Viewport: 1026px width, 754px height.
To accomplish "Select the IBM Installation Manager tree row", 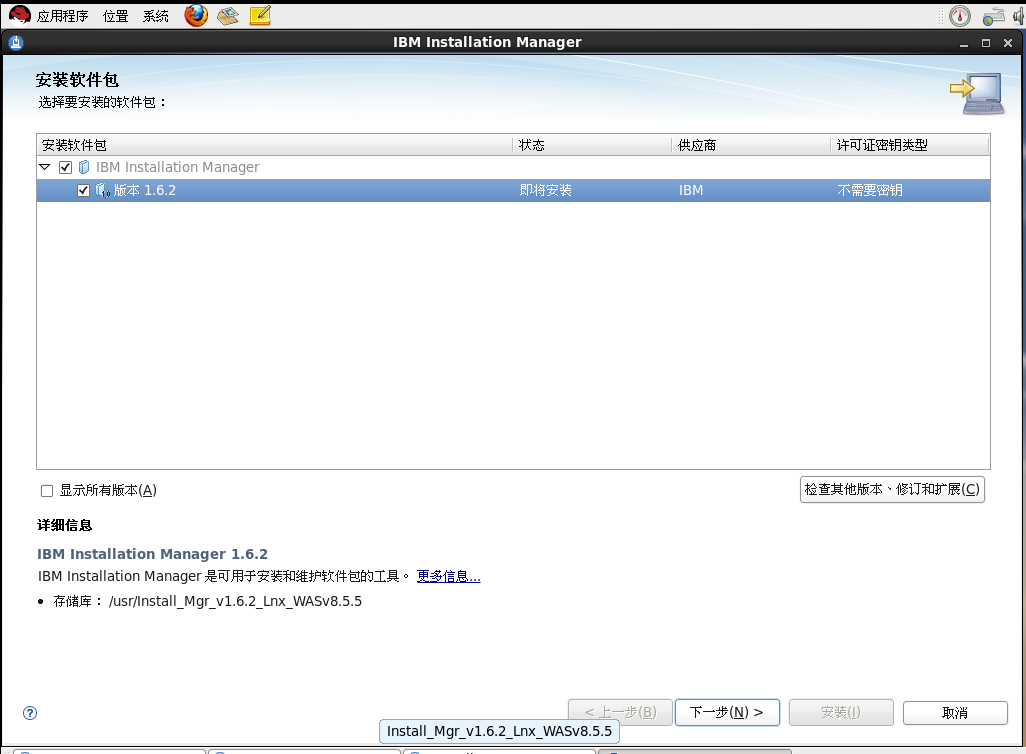I will coord(513,168).
